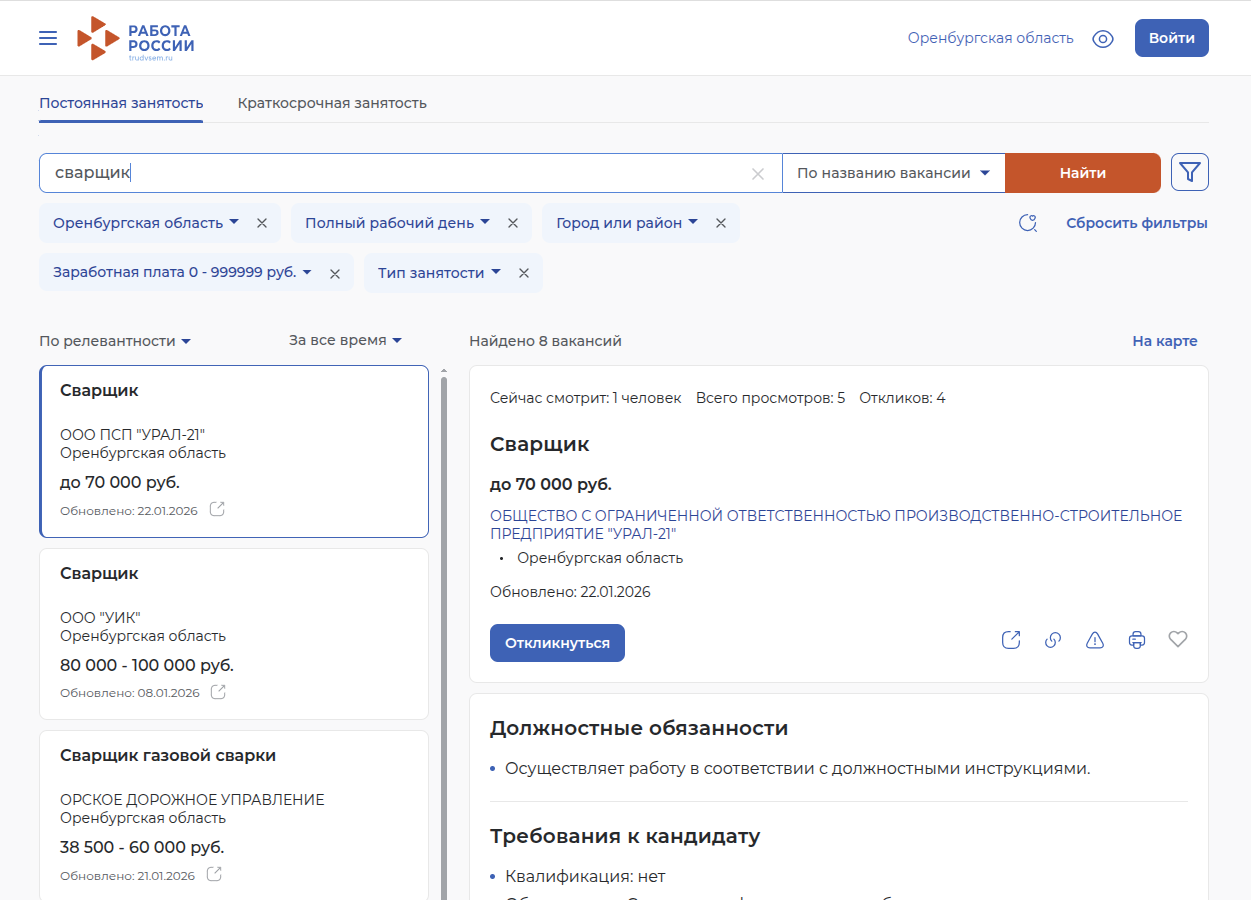
Task: Expand Тип занятости dropdown
Action: (439, 273)
